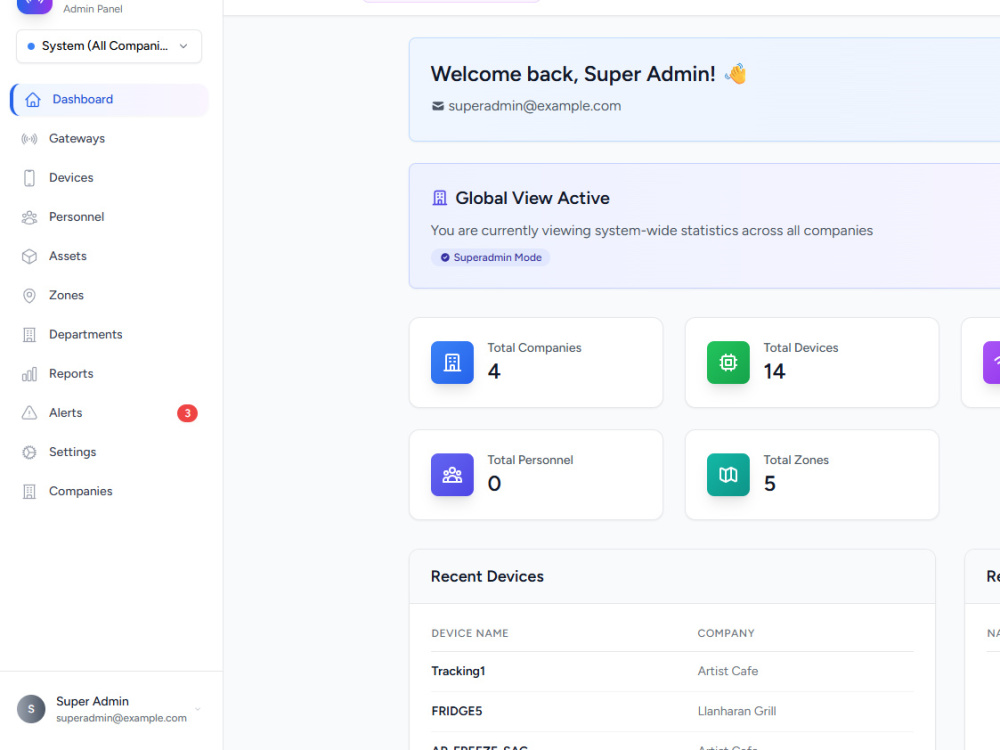The image size is (1000, 750).
Task: Open the Zones page
Action: pos(110,295)
